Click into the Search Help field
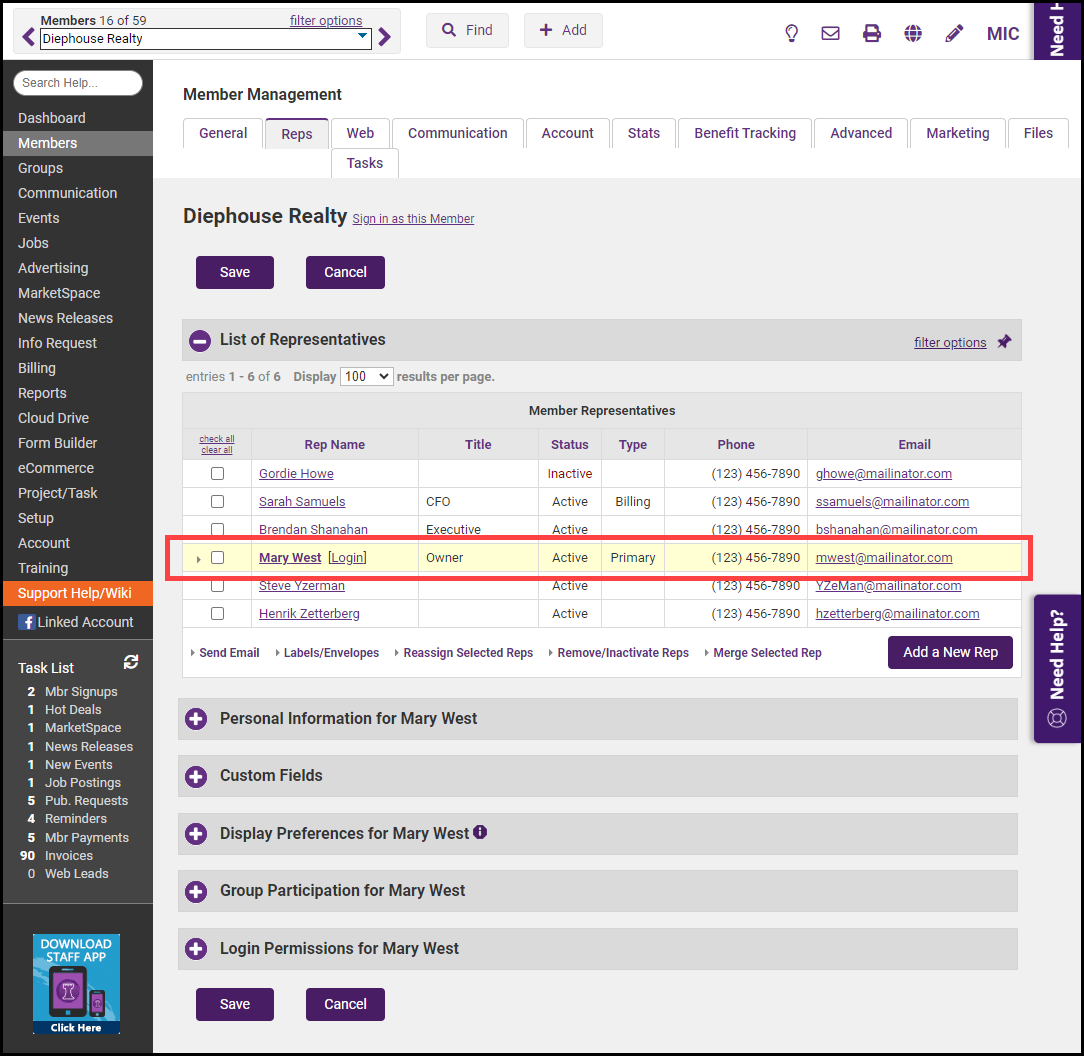The width and height of the screenshot is (1084, 1056). tap(78, 83)
